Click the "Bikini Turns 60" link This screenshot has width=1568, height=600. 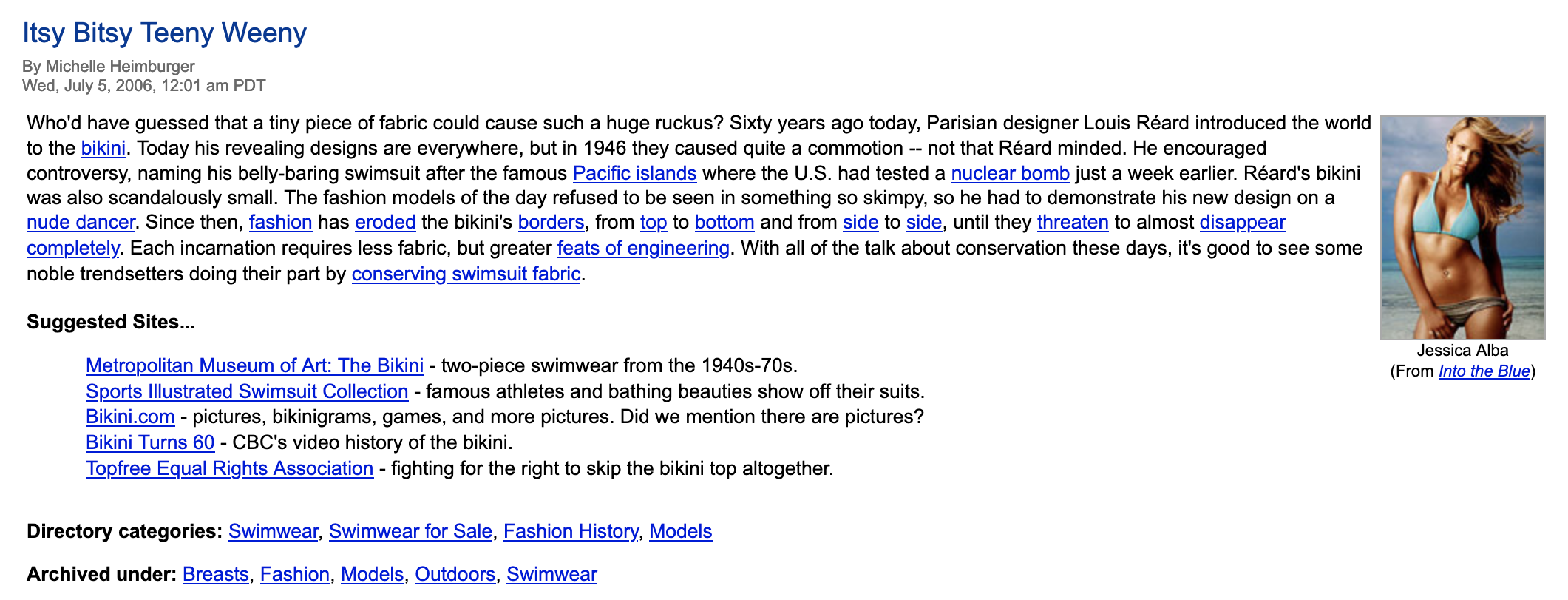point(150,442)
